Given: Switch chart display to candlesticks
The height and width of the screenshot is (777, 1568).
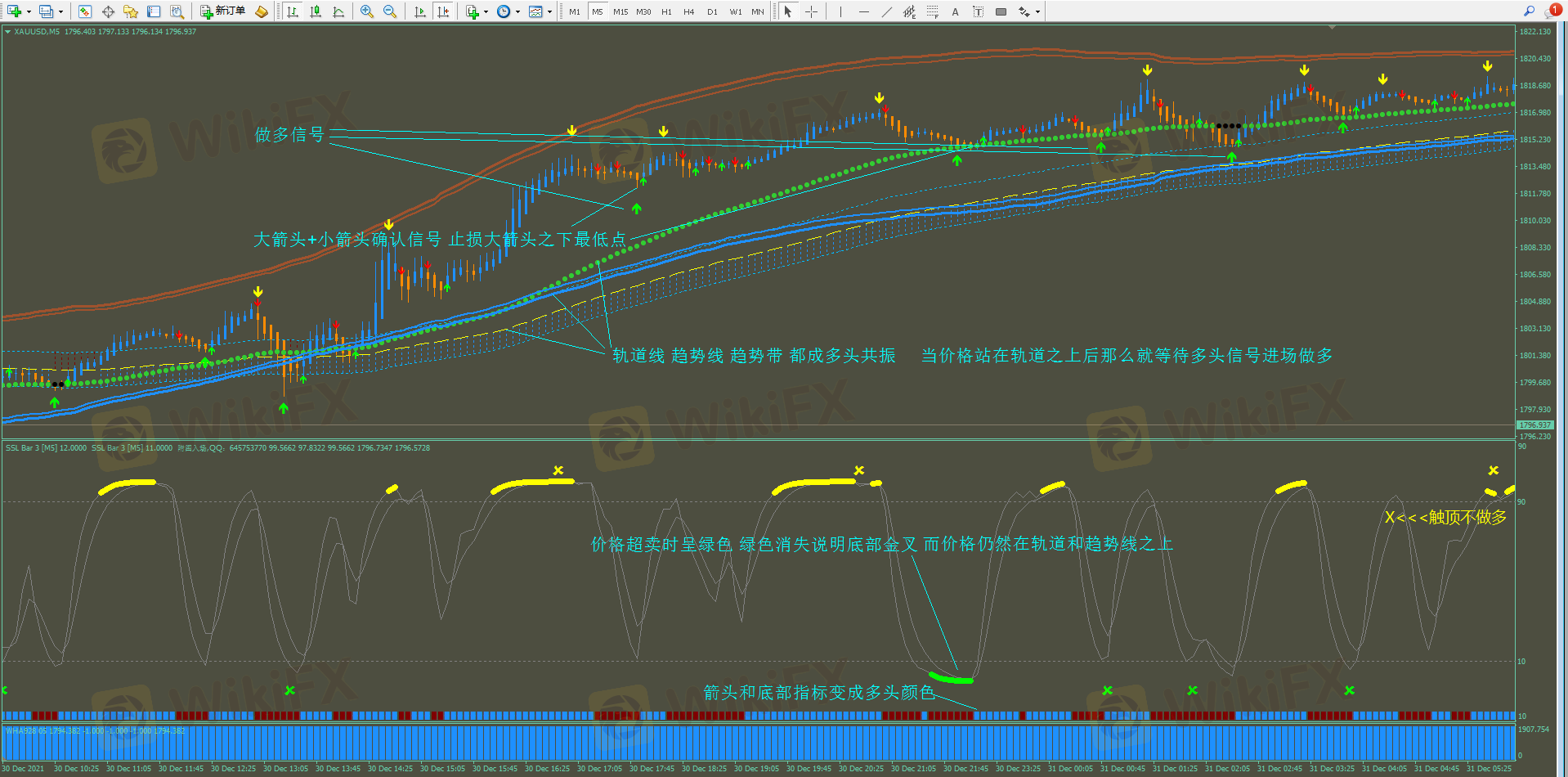Looking at the screenshot, I should 316,11.
